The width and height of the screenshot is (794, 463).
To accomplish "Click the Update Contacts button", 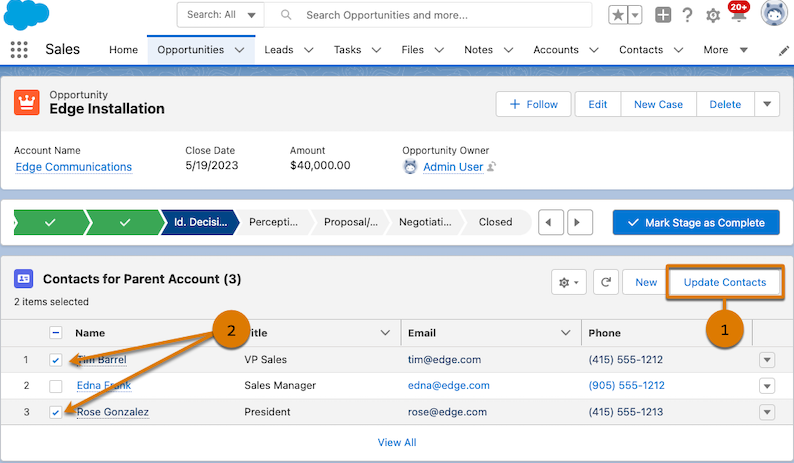I will pos(724,282).
